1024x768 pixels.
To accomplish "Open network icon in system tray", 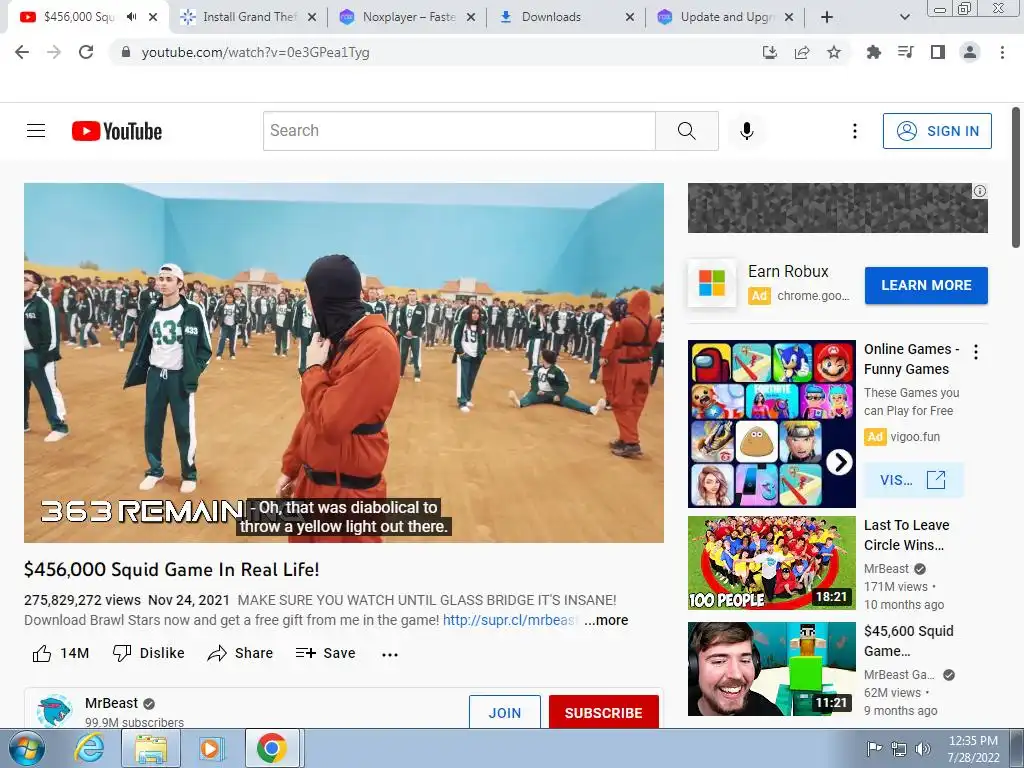I will 899,749.
